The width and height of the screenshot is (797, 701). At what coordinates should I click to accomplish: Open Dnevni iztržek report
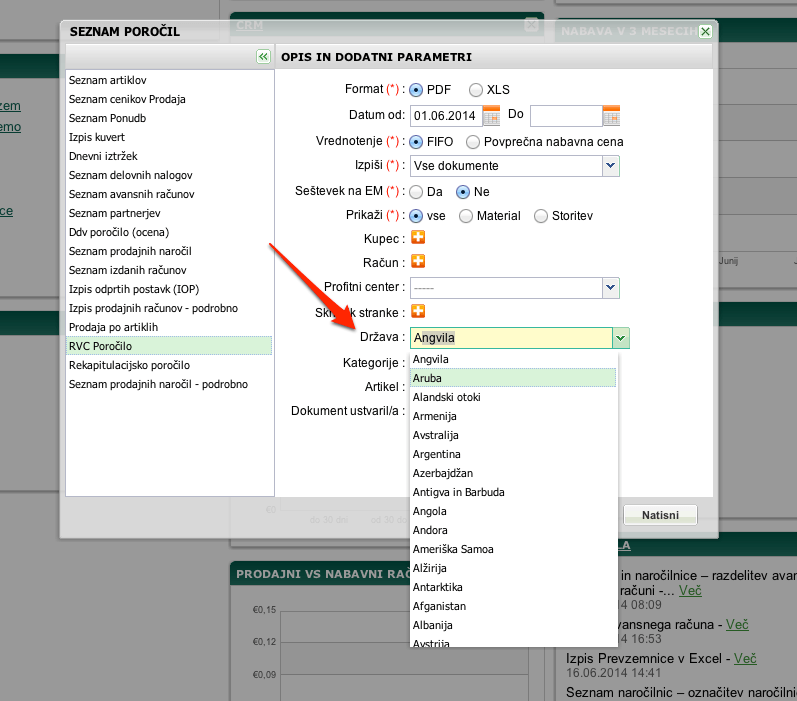coord(169,156)
